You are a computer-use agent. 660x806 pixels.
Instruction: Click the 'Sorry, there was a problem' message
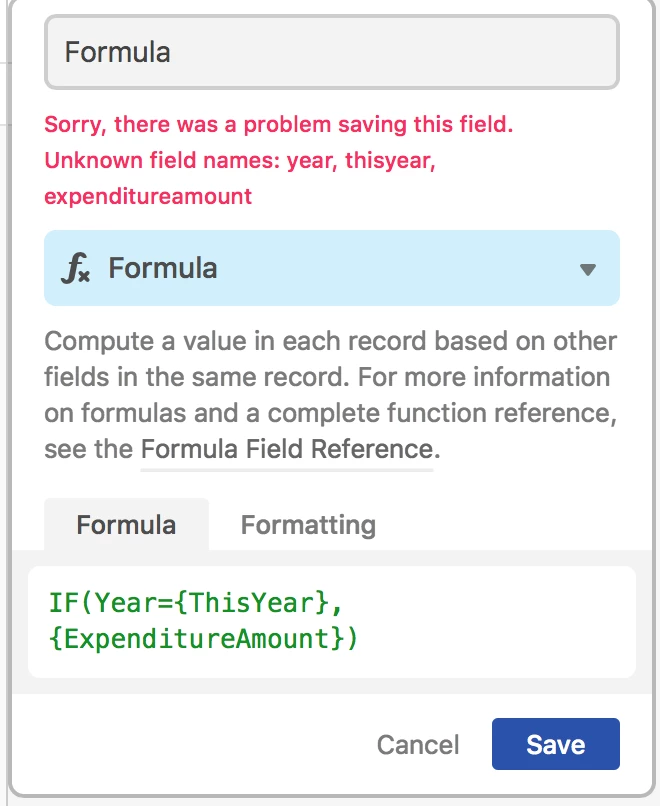click(279, 124)
